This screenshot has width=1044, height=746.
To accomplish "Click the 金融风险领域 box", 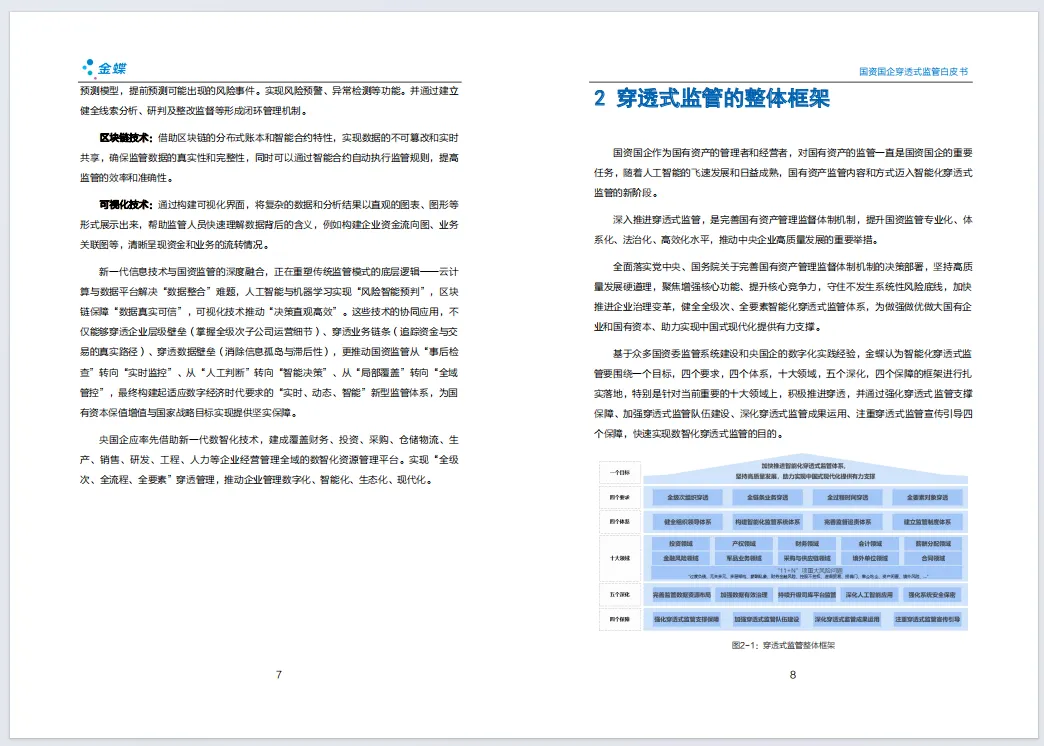I will click(680, 558).
